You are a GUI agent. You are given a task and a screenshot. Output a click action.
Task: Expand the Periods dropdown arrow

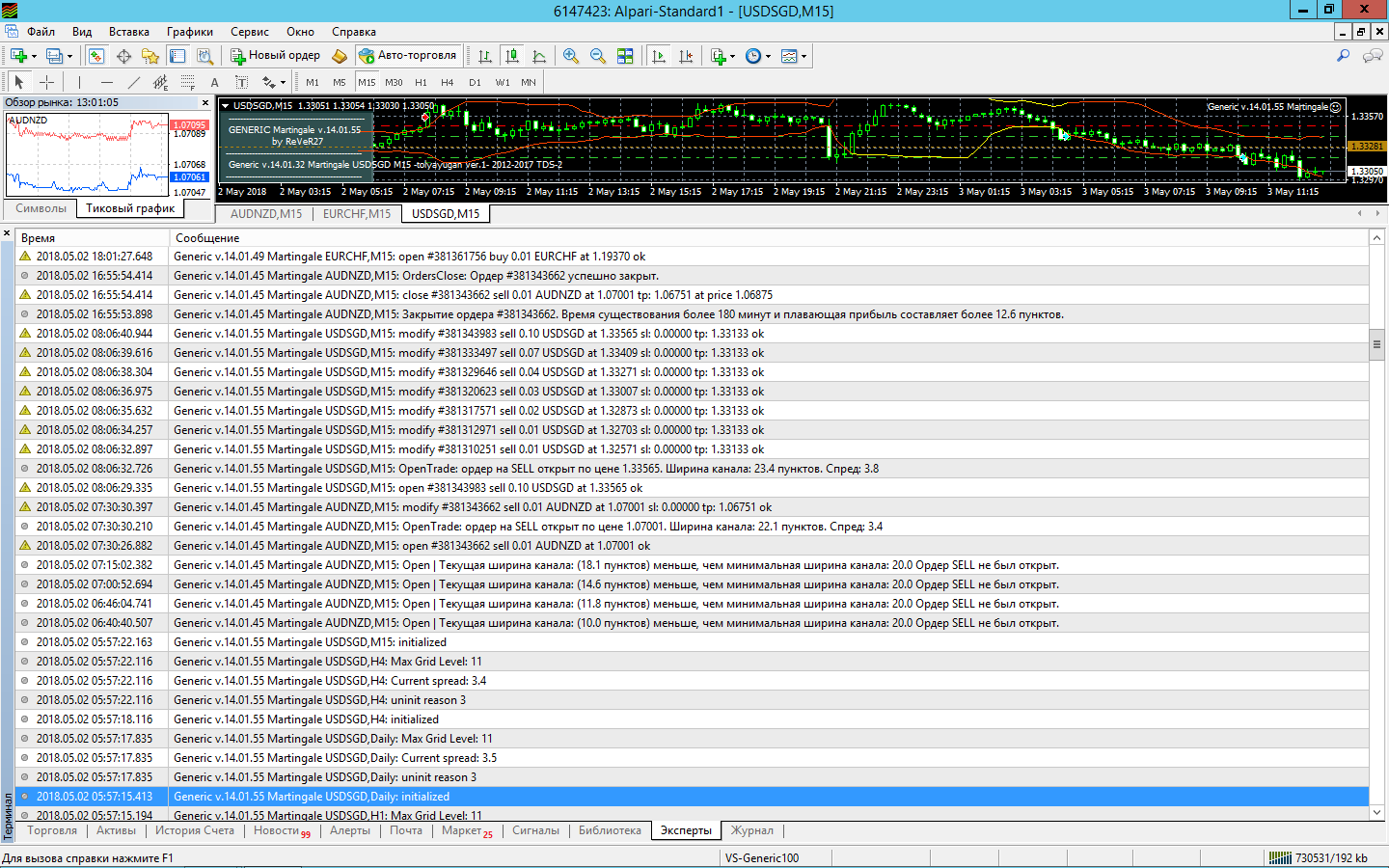(768, 56)
